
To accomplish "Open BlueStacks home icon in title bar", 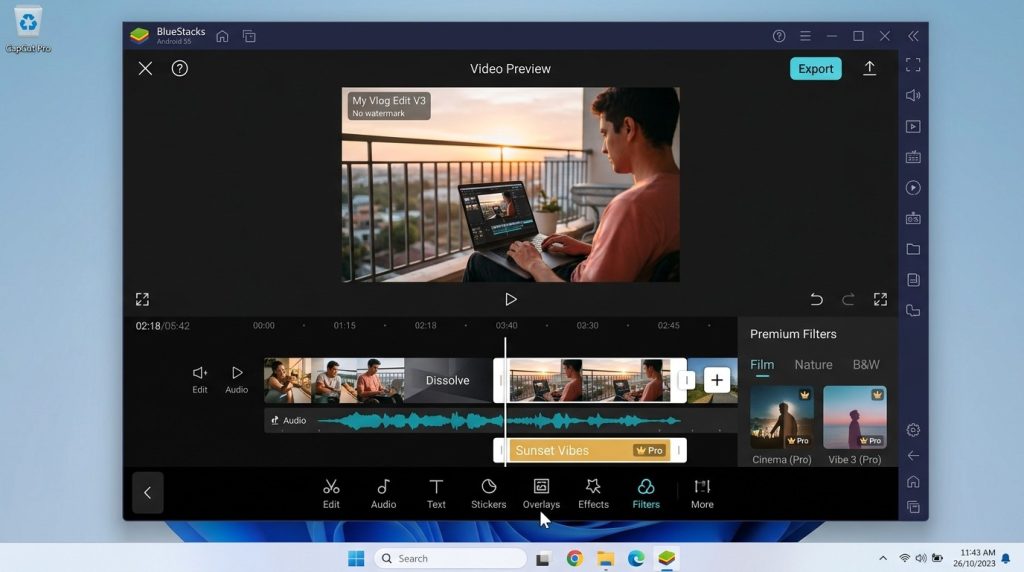I will (x=222, y=36).
